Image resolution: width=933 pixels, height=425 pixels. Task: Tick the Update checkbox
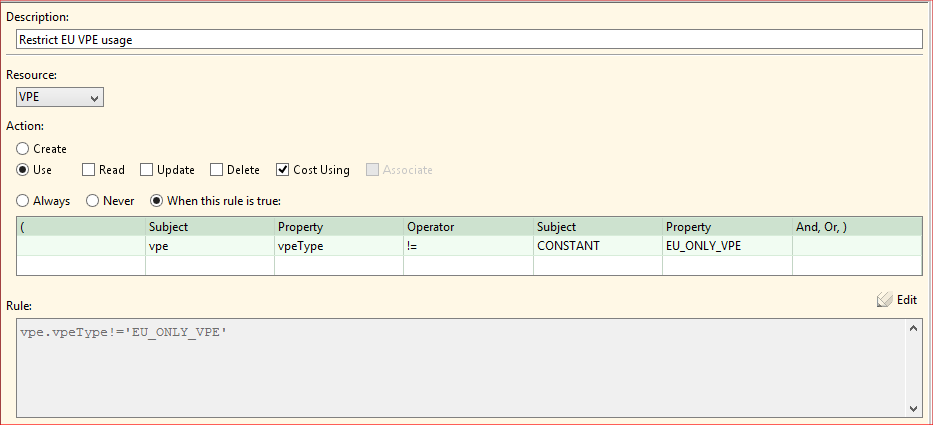[147, 170]
